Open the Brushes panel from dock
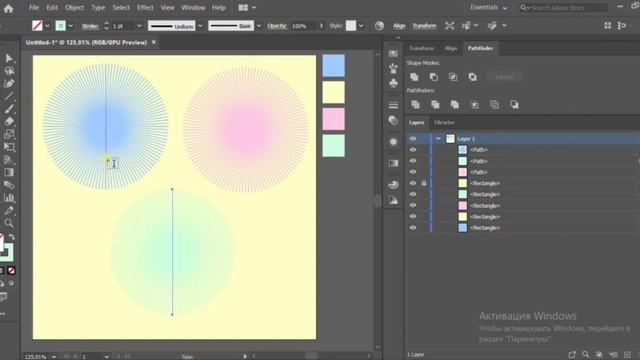Screen dimensions: 640x360 tap(393, 68)
